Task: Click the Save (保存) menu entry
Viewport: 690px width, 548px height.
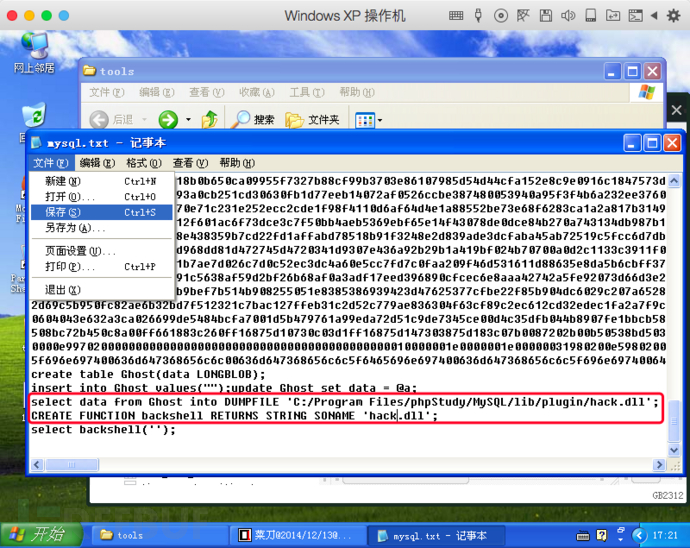Action: (101, 212)
